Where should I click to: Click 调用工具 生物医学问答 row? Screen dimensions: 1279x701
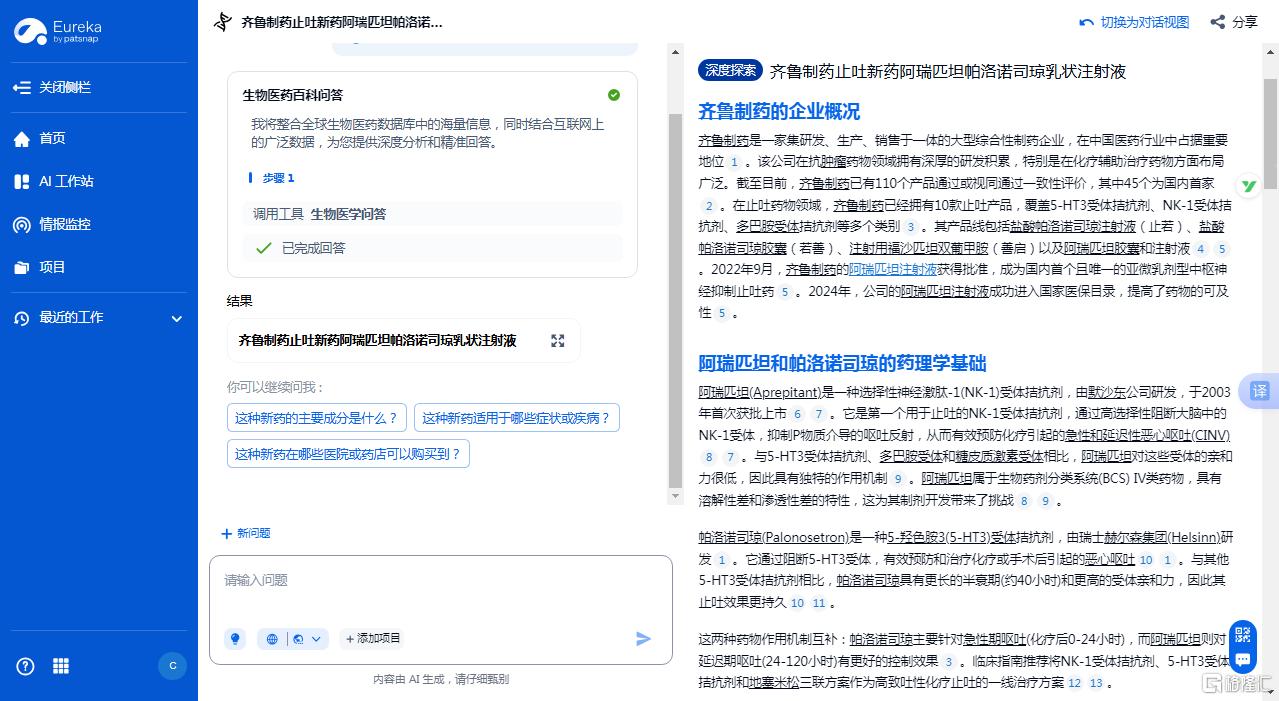[x=432, y=214]
